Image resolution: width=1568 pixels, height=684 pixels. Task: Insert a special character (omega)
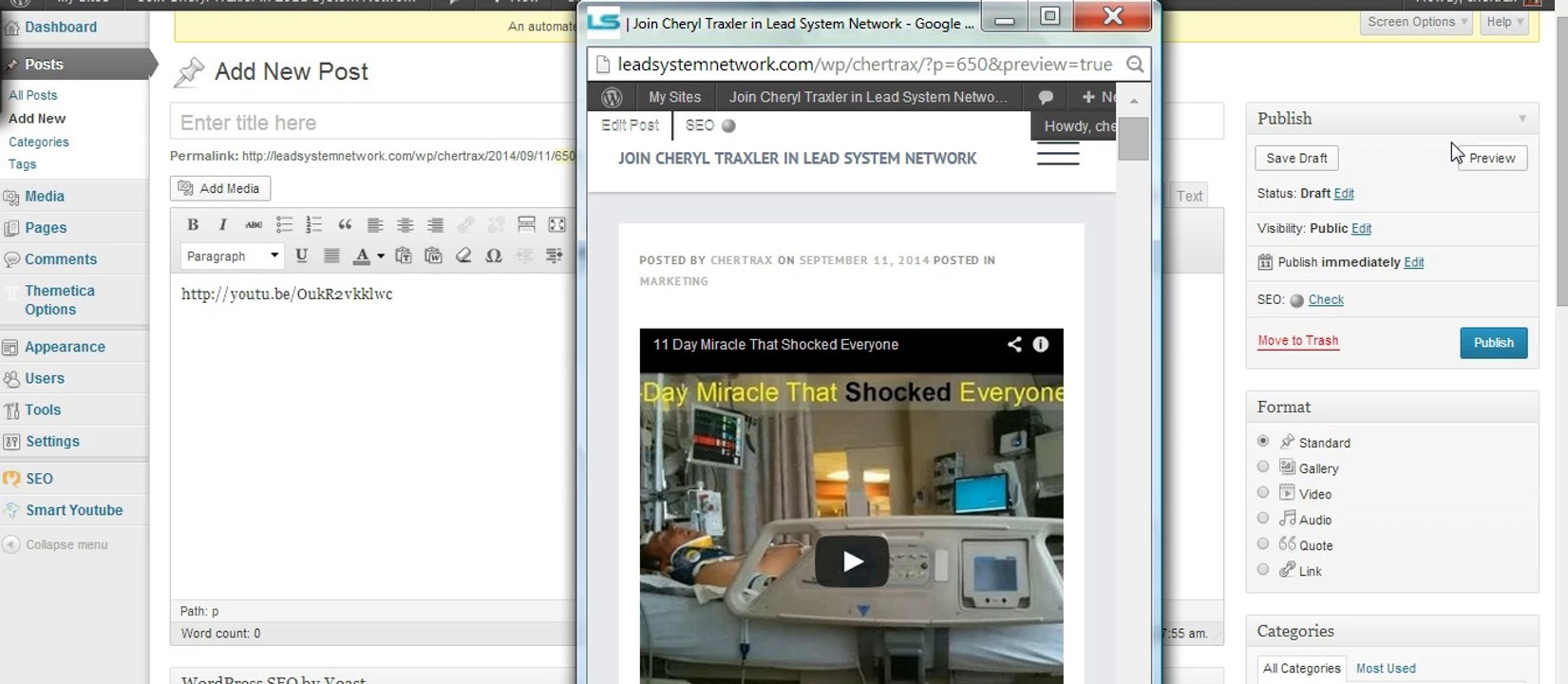click(494, 256)
